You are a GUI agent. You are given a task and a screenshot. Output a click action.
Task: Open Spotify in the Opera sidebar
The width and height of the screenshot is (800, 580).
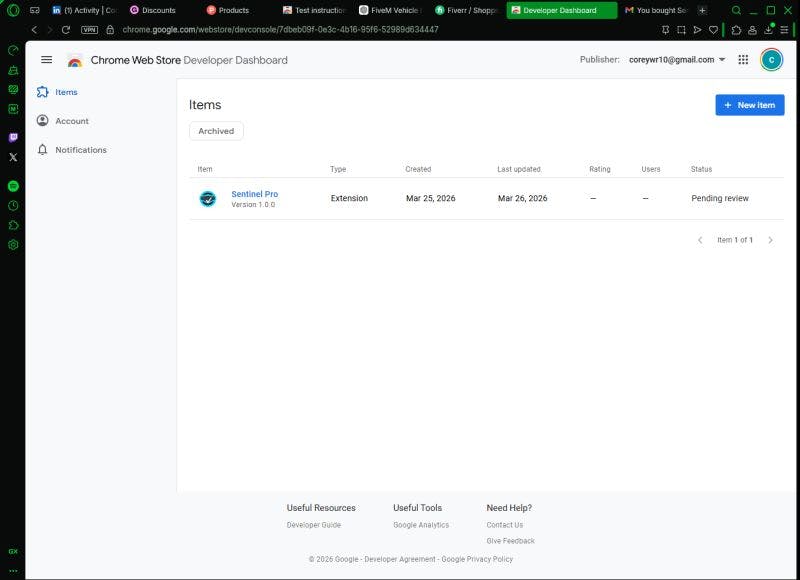(x=13, y=186)
